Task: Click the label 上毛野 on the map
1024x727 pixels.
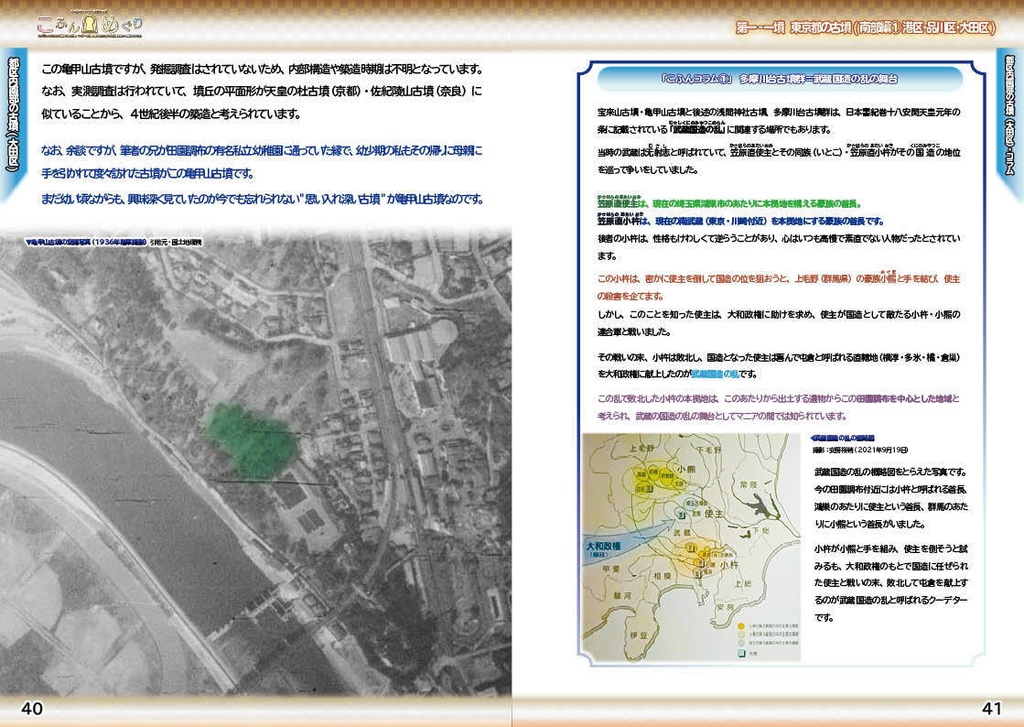Action: (x=643, y=449)
